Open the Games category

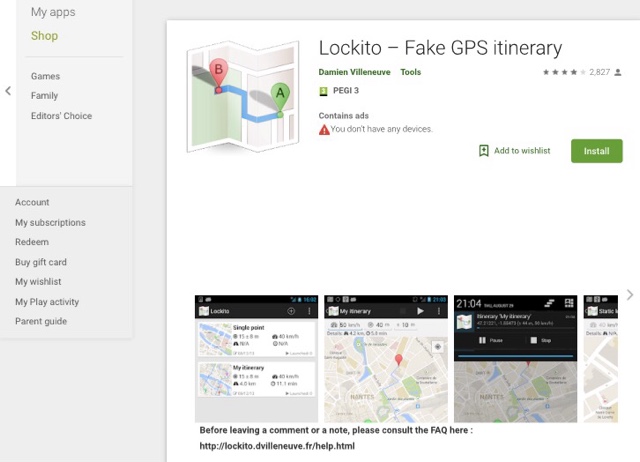tap(45, 76)
